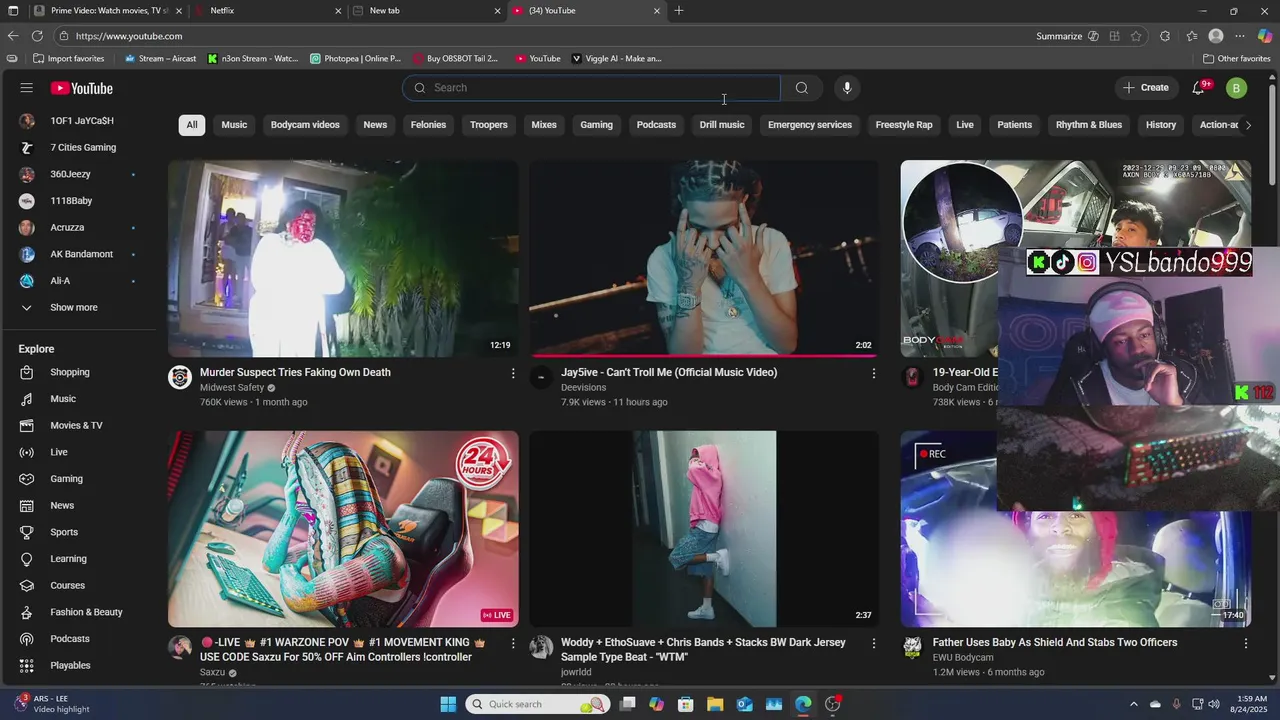
Task: Click the search magnifier button
Action: coord(801,88)
